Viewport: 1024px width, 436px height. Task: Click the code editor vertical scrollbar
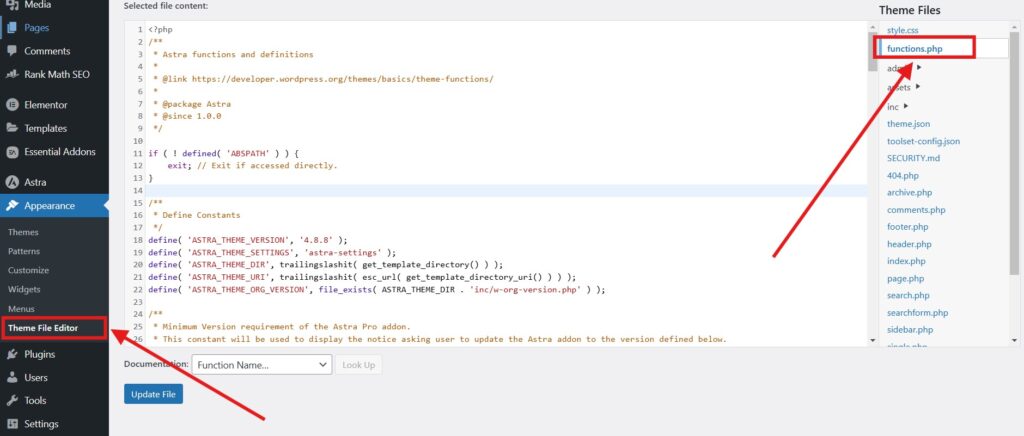[x=873, y=51]
